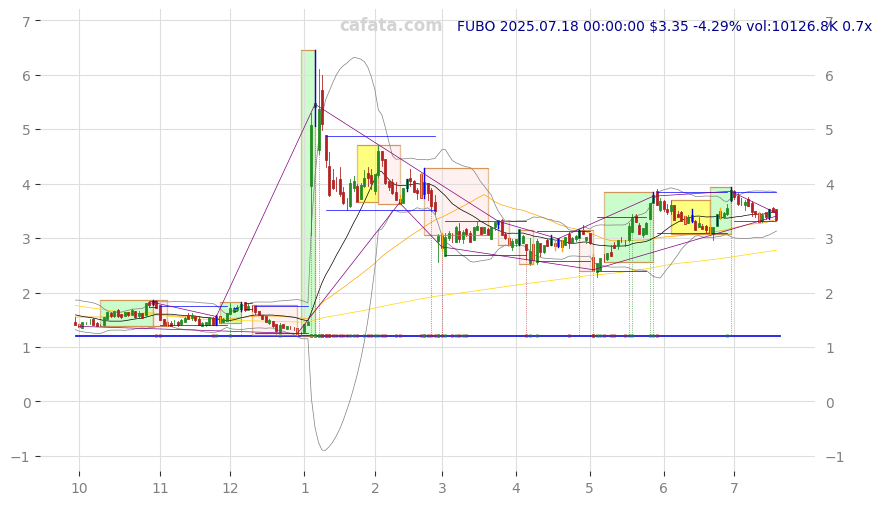Click the blue horizontal line near 4.9
The height and width of the screenshot is (505, 882).
[381, 136]
